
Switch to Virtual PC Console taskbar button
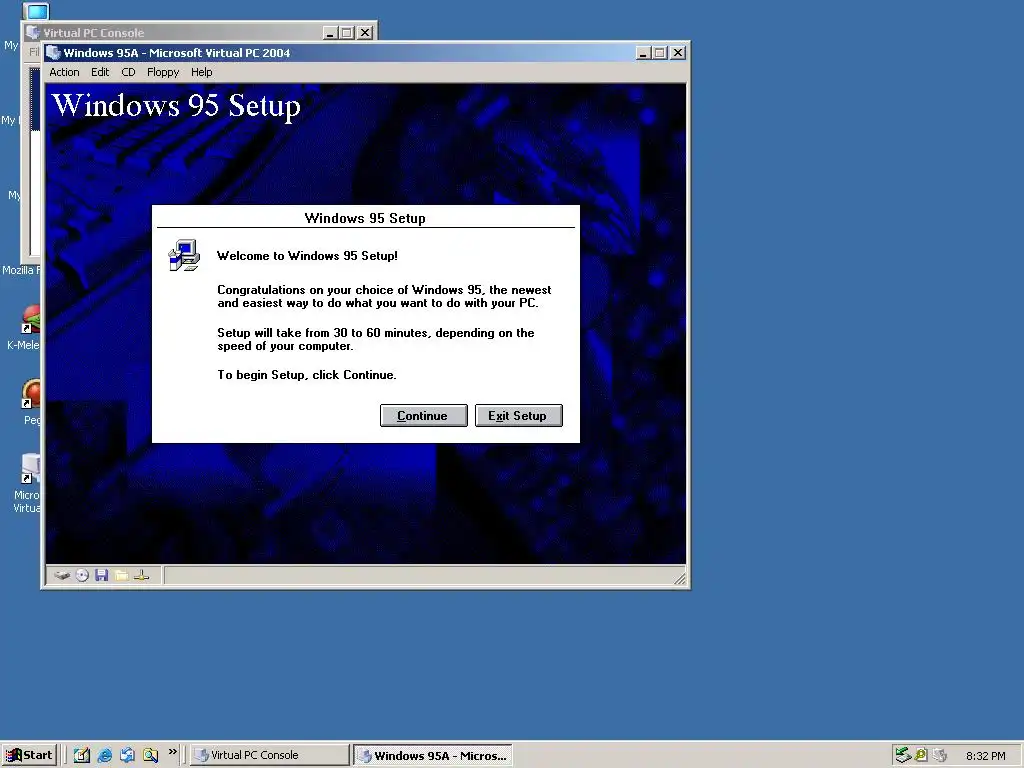point(270,755)
